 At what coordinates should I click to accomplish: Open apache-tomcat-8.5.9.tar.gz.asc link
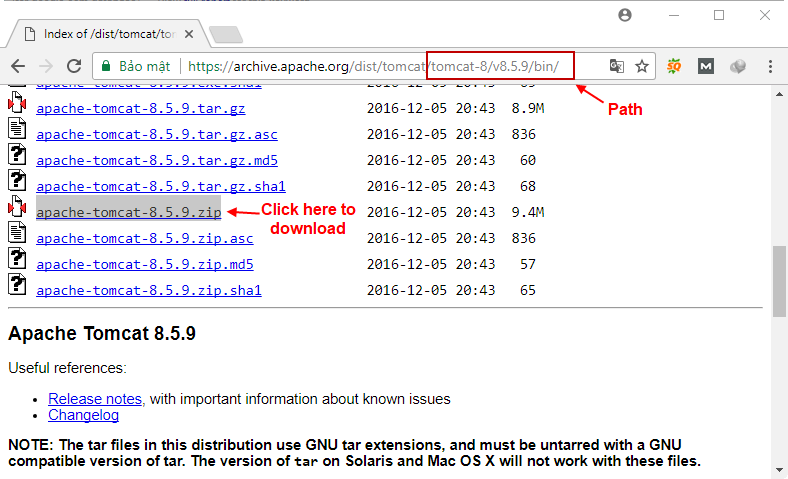(157, 135)
